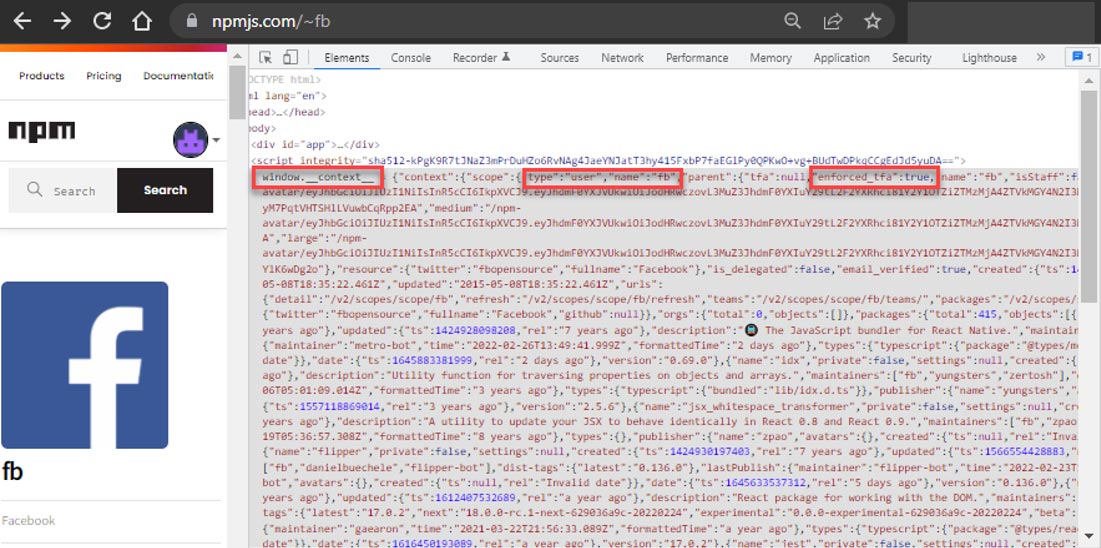Click the window.__context__ text

coord(317,177)
